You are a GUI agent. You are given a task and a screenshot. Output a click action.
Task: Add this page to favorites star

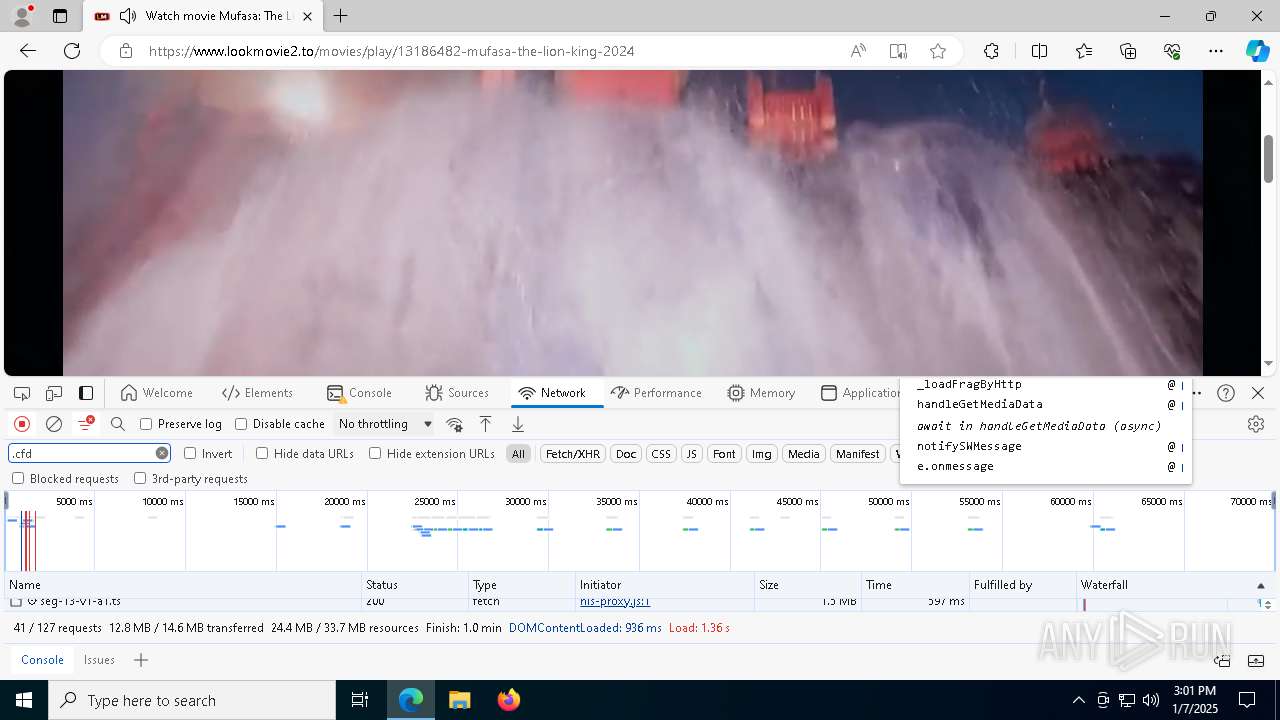pyautogui.click(x=938, y=51)
